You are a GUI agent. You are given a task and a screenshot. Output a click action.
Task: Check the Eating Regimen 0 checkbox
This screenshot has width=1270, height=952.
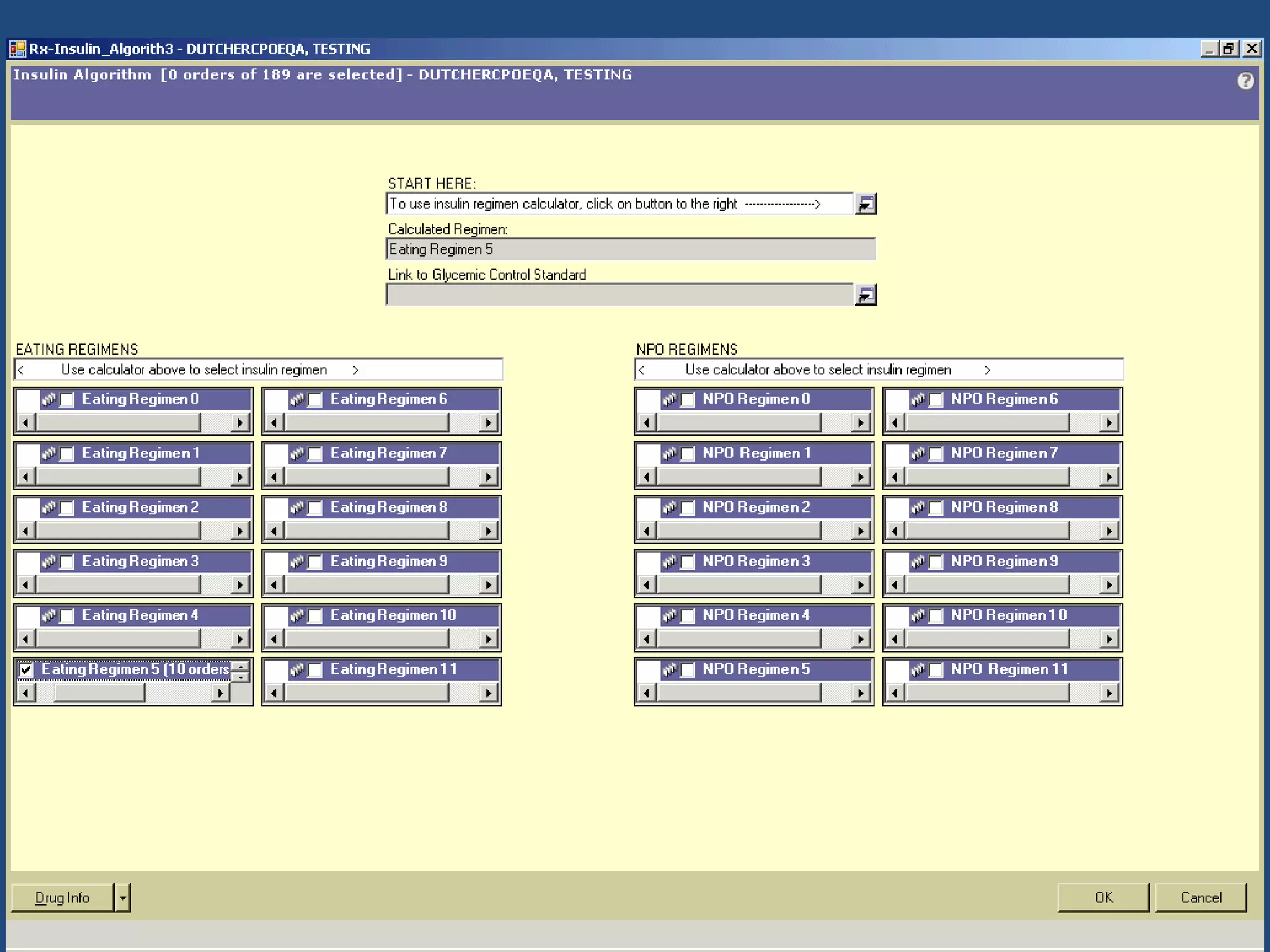click(x=67, y=400)
